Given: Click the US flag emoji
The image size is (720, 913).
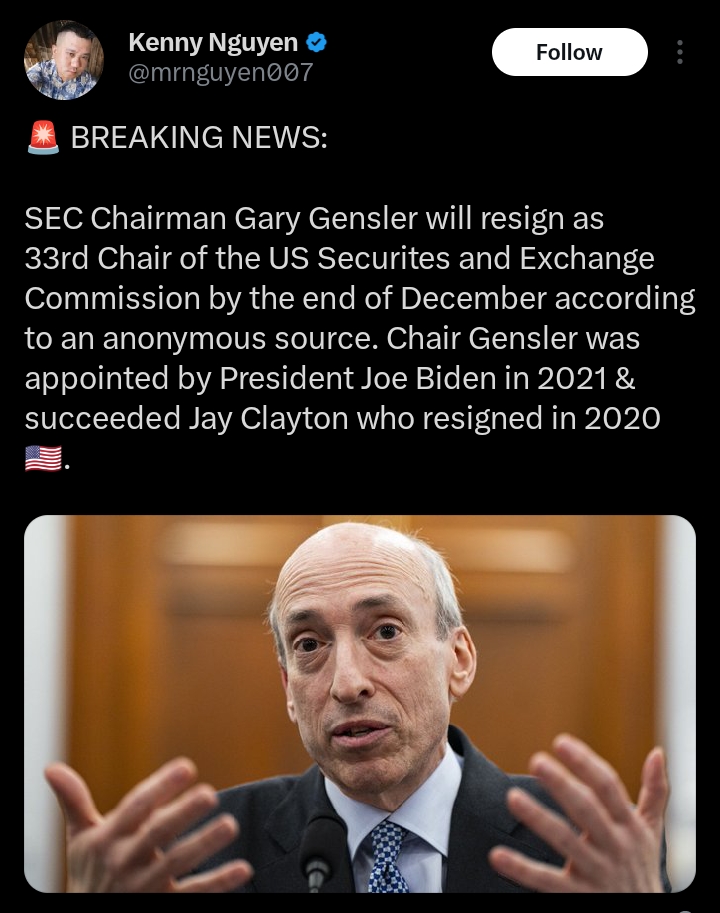Looking at the screenshot, I should tap(43, 459).
